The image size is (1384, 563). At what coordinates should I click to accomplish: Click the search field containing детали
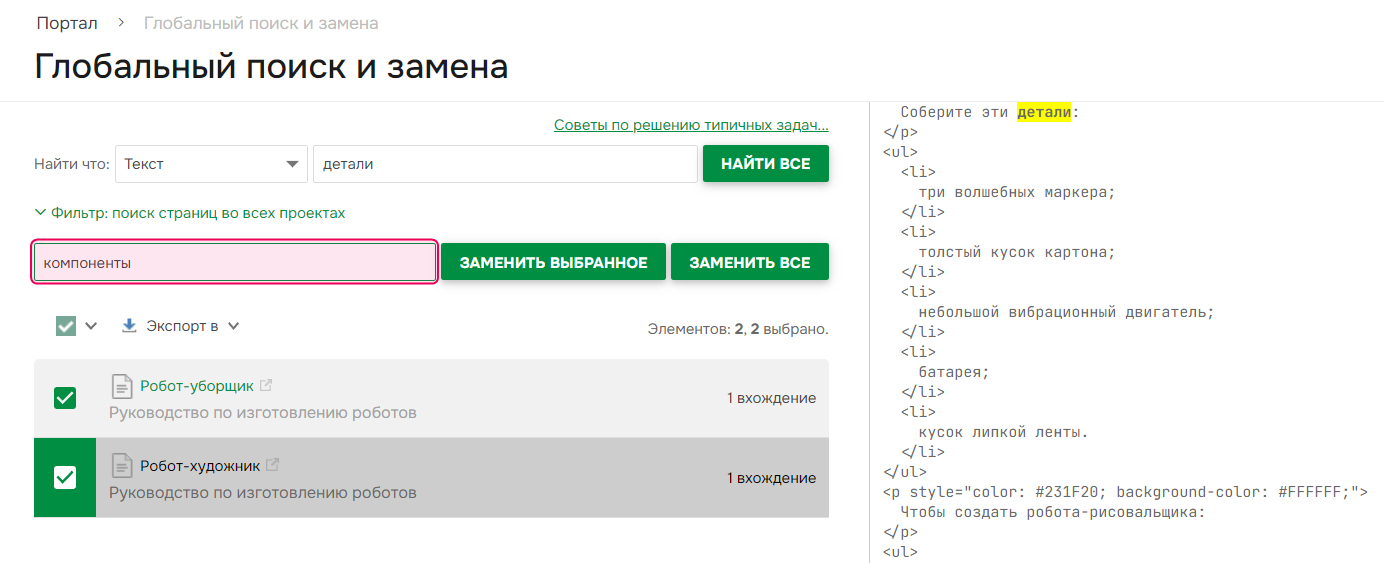[505, 164]
